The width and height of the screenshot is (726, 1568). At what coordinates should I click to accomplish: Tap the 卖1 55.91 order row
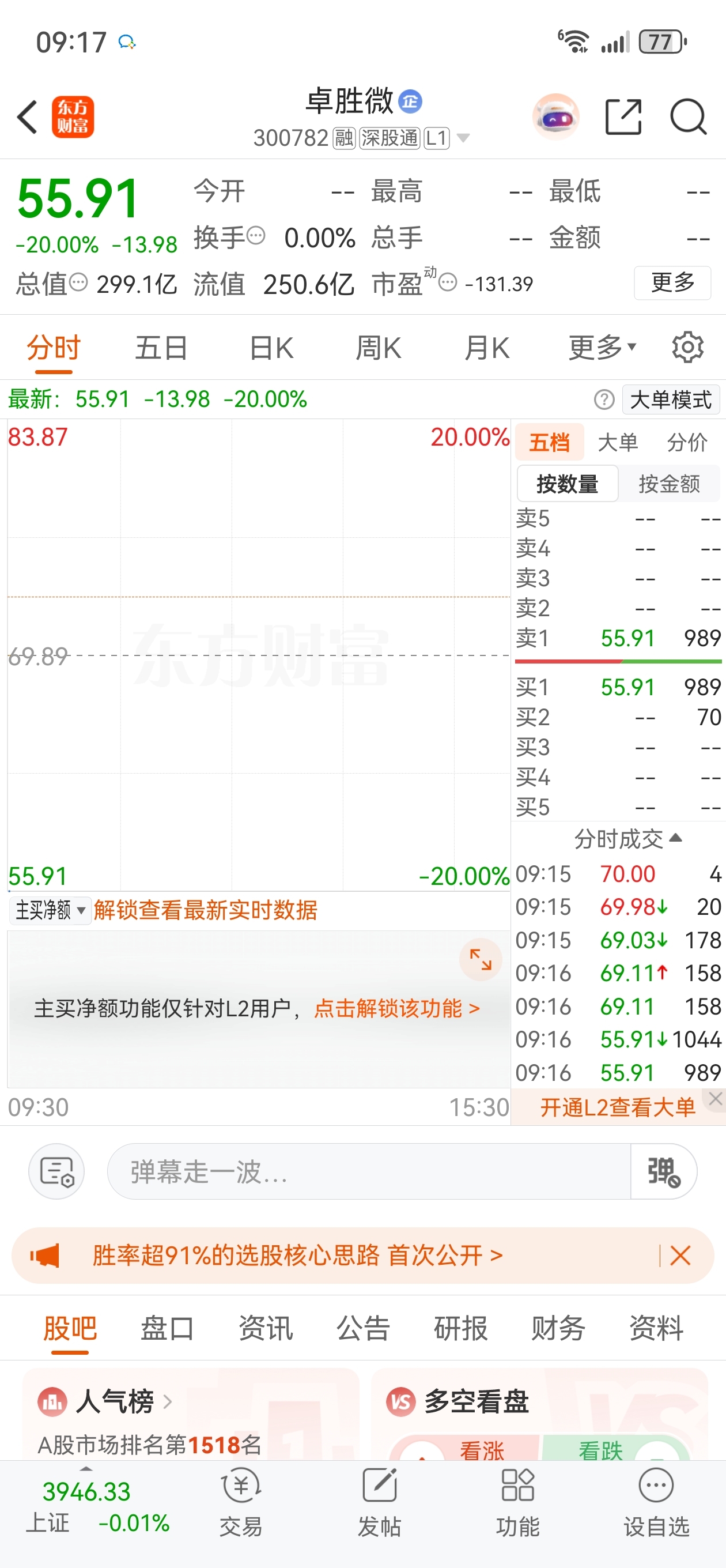(618, 638)
